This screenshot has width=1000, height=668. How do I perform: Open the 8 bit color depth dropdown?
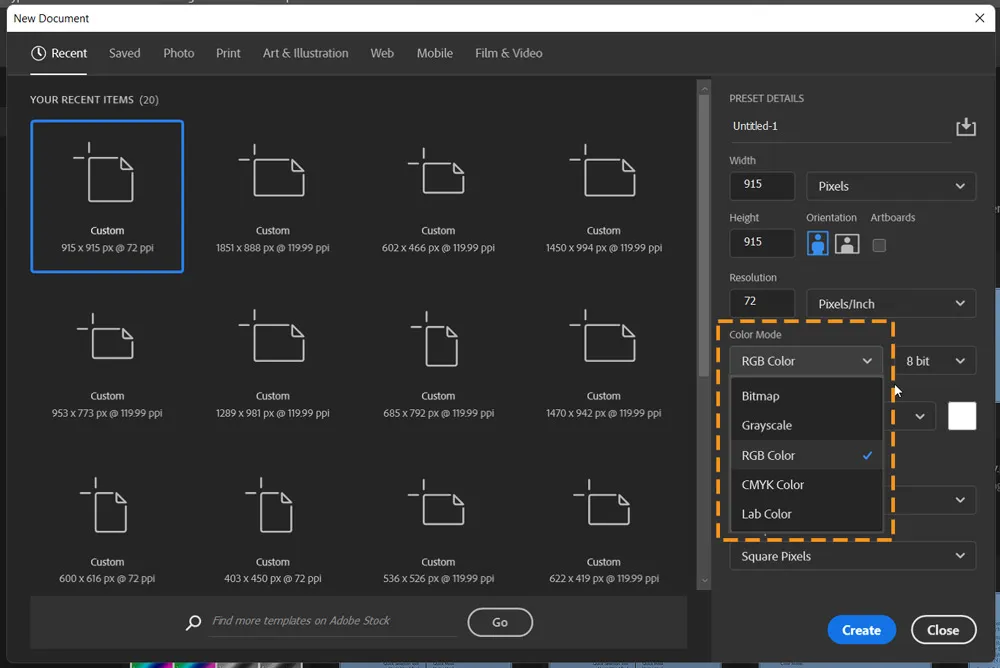coord(935,360)
